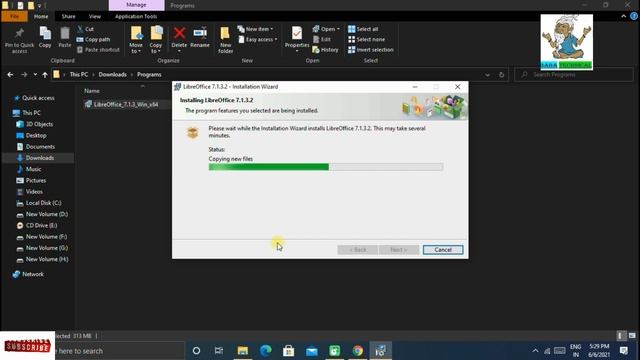
Task: Open Mail app from taskbar
Action: pos(312,351)
